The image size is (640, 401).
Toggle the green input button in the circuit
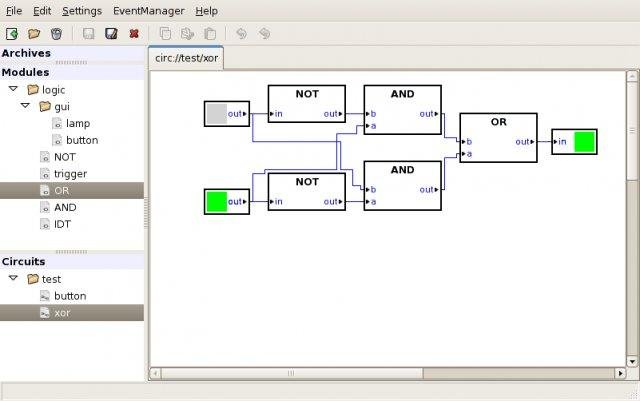coord(217,202)
